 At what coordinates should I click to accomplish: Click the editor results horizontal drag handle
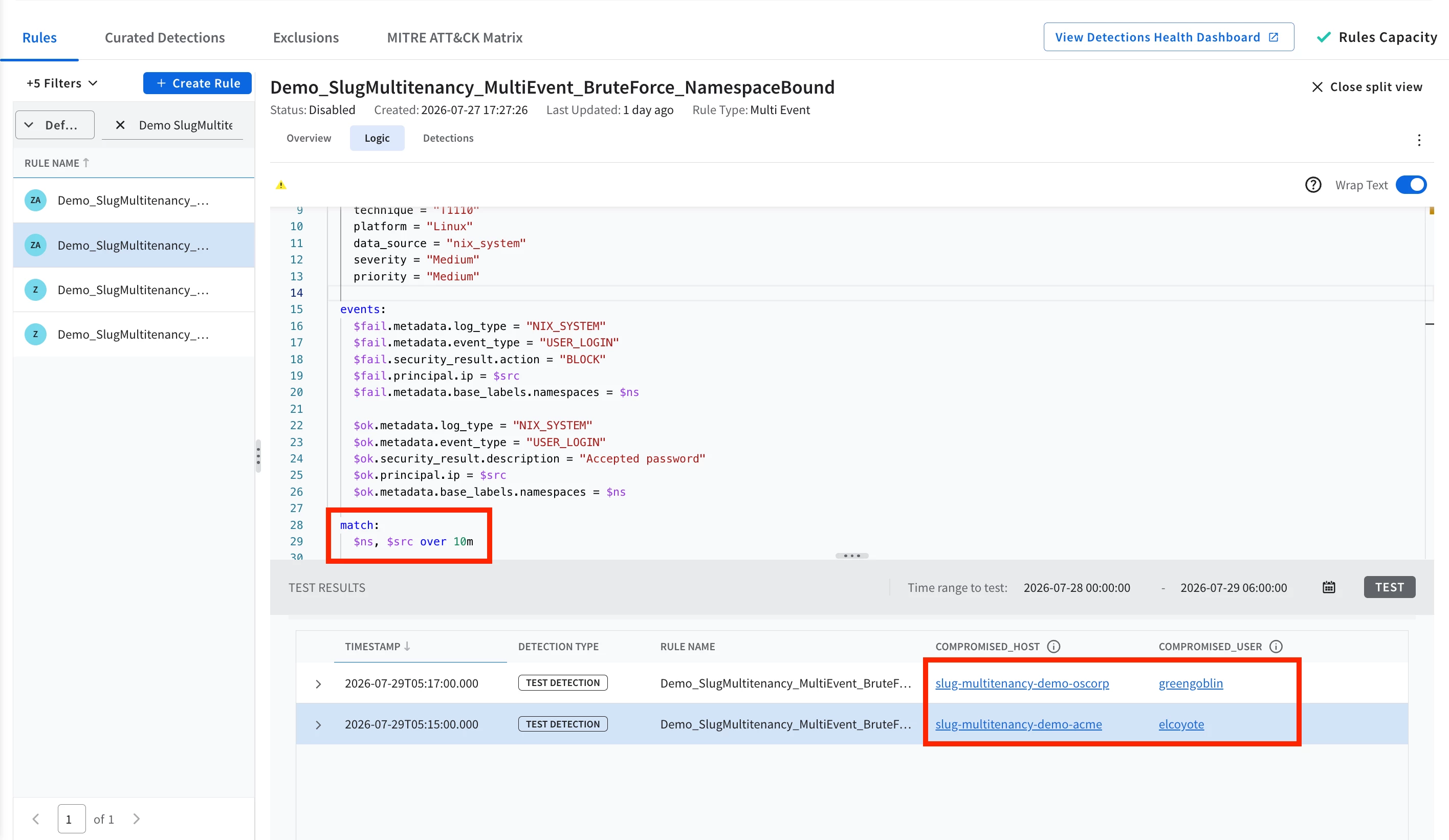coord(851,556)
